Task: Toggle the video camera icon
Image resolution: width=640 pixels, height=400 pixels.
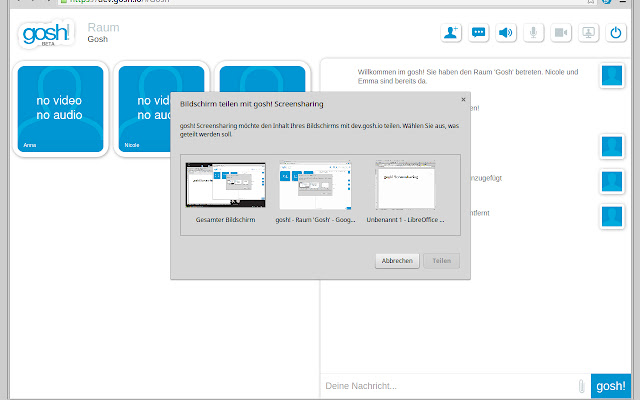Action: (x=561, y=33)
